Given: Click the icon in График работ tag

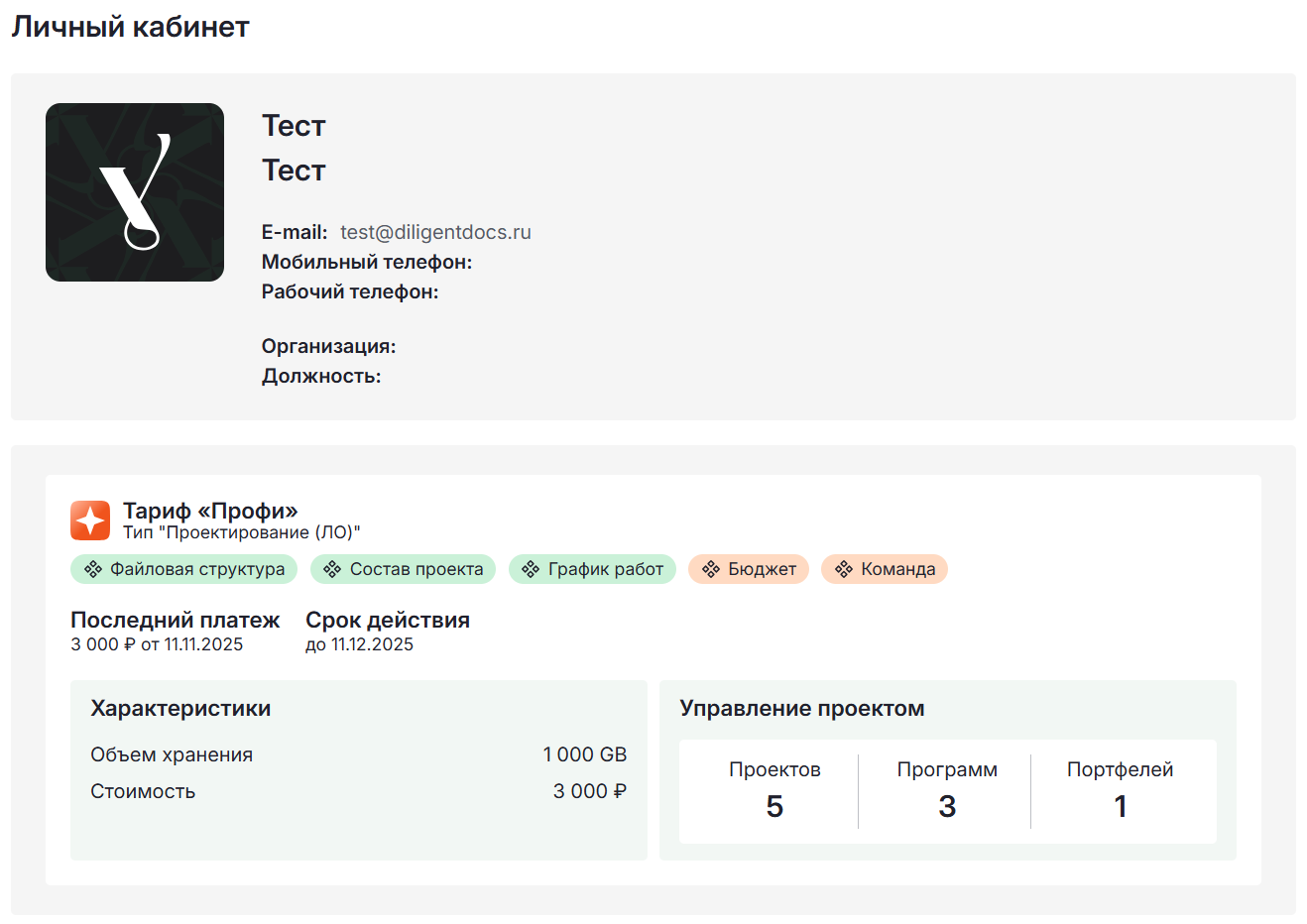Looking at the screenshot, I should (531, 569).
